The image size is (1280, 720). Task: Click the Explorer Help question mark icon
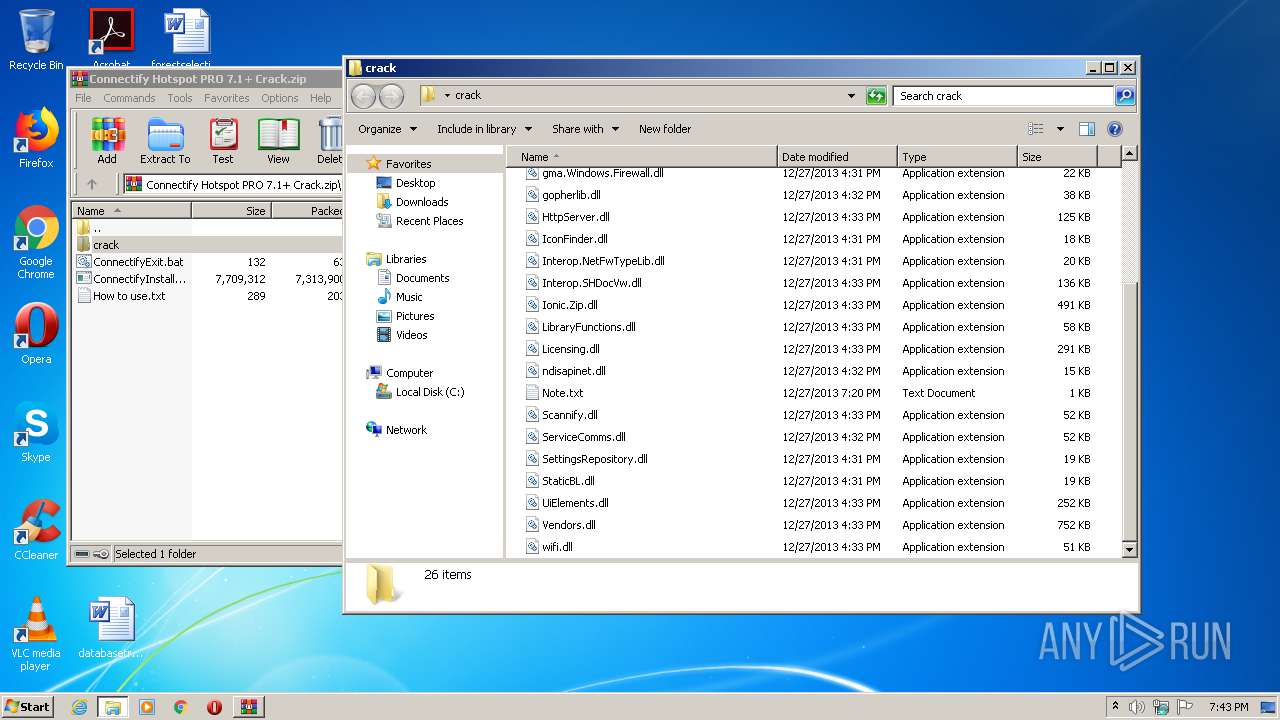click(x=1115, y=129)
